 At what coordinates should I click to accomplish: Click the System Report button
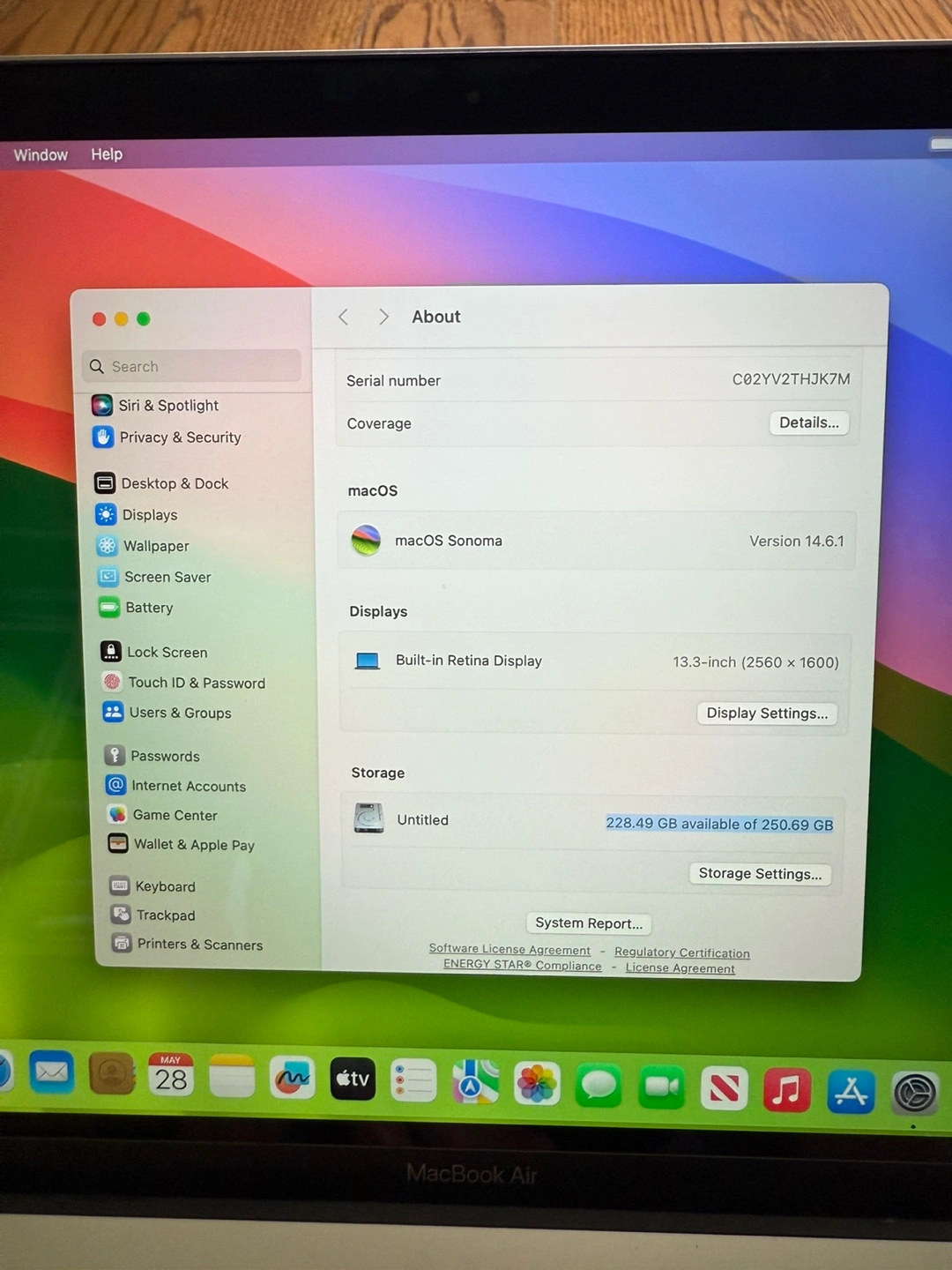click(589, 923)
